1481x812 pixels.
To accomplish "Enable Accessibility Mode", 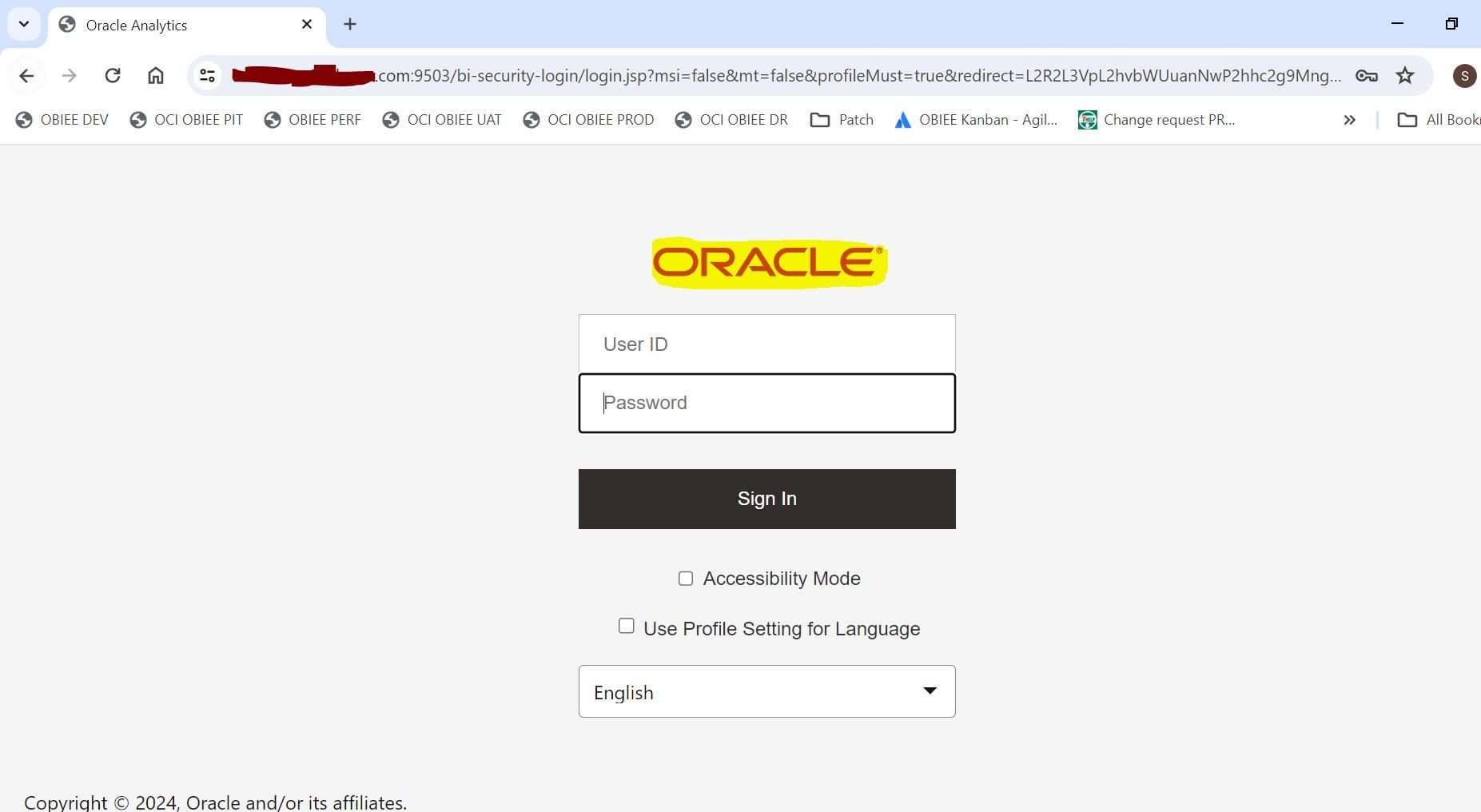I will (686, 578).
